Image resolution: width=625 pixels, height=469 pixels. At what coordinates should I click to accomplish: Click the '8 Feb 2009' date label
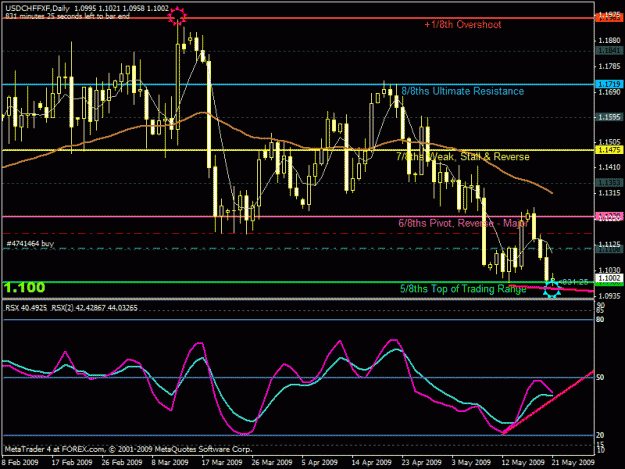[20, 462]
